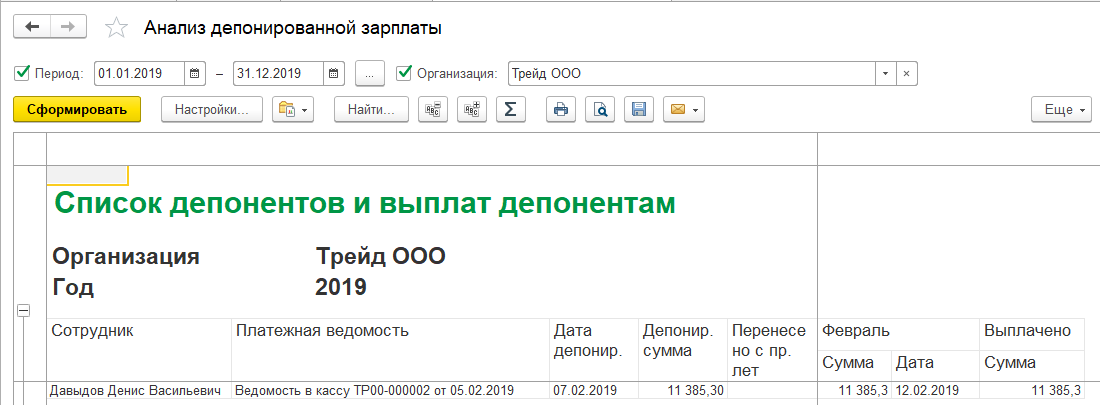Click the end date field 31.12.2019
Image resolution: width=1100 pixels, height=405 pixels.
click(x=279, y=73)
